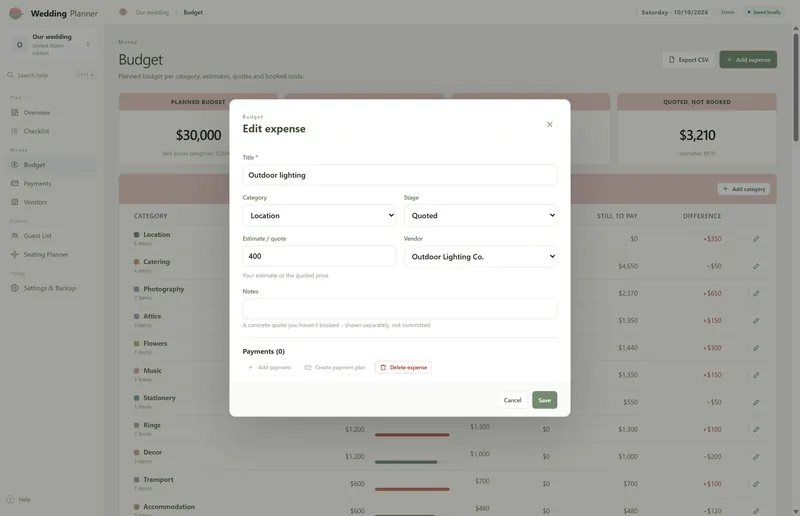Click the card icon for Create payment plan
Screen dimensions: 800x516
pyautogui.click(x=308, y=367)
